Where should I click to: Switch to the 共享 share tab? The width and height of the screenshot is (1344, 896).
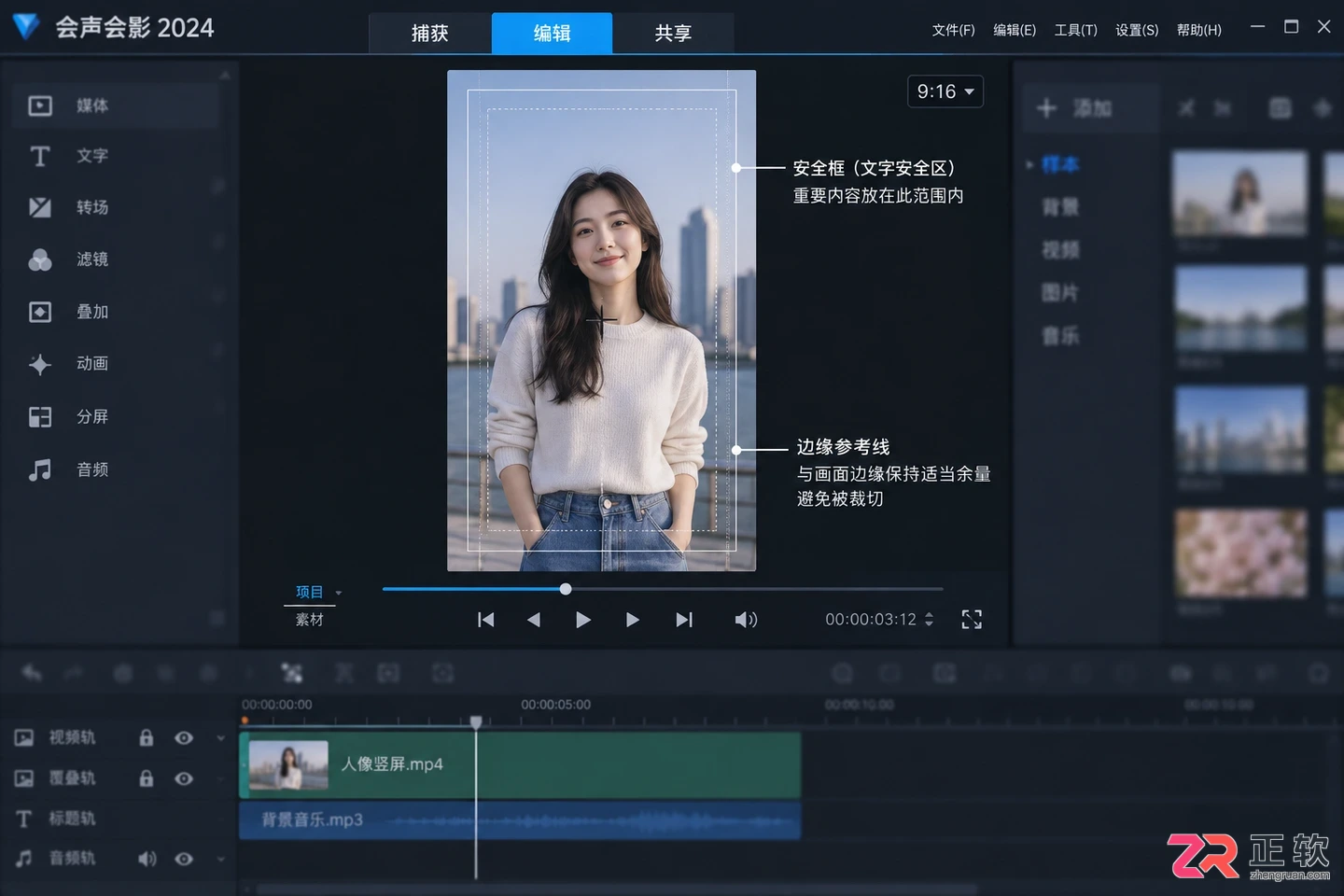[x=673, y=34]
